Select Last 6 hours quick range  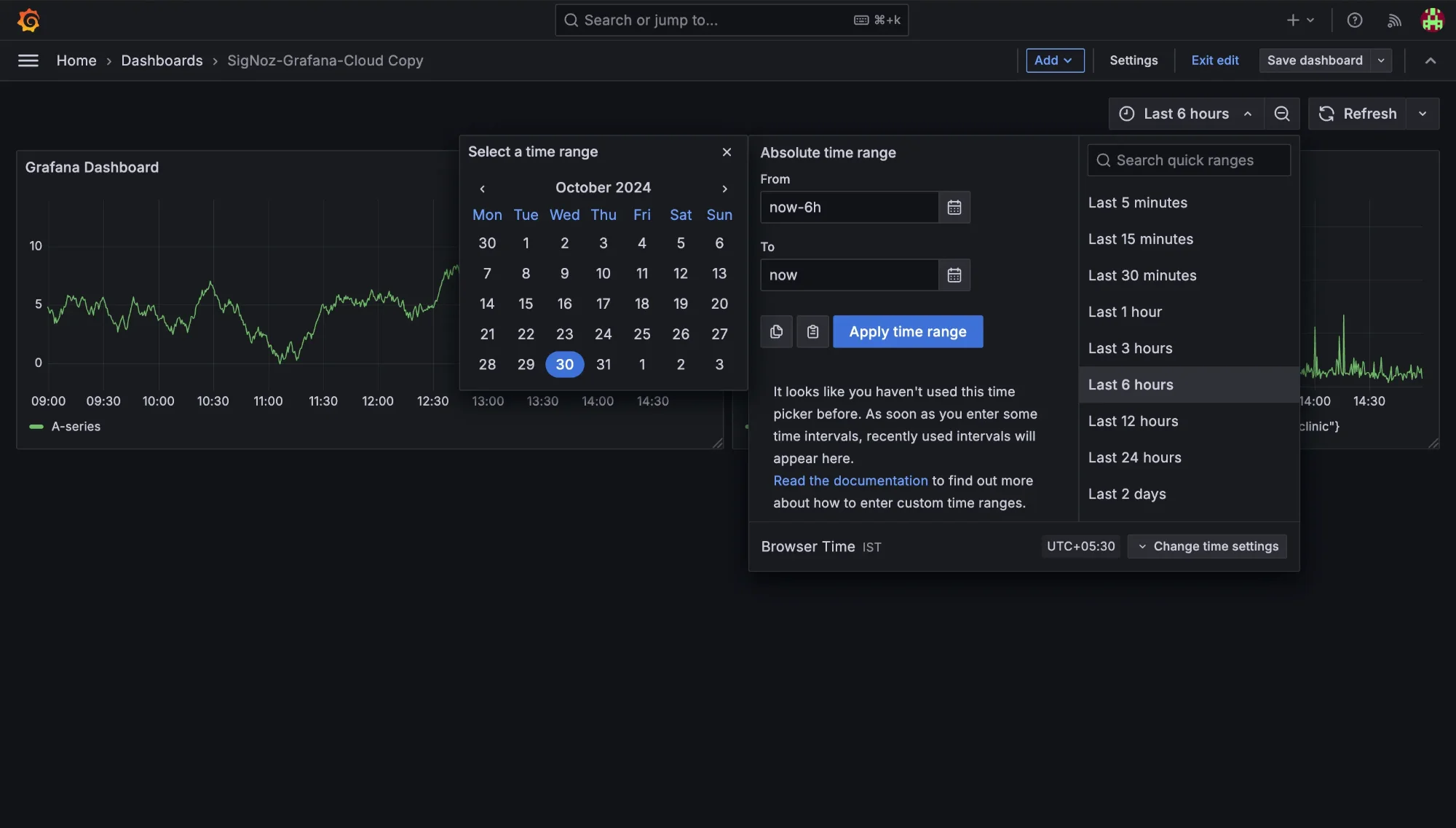click(x=1189, y=385)
